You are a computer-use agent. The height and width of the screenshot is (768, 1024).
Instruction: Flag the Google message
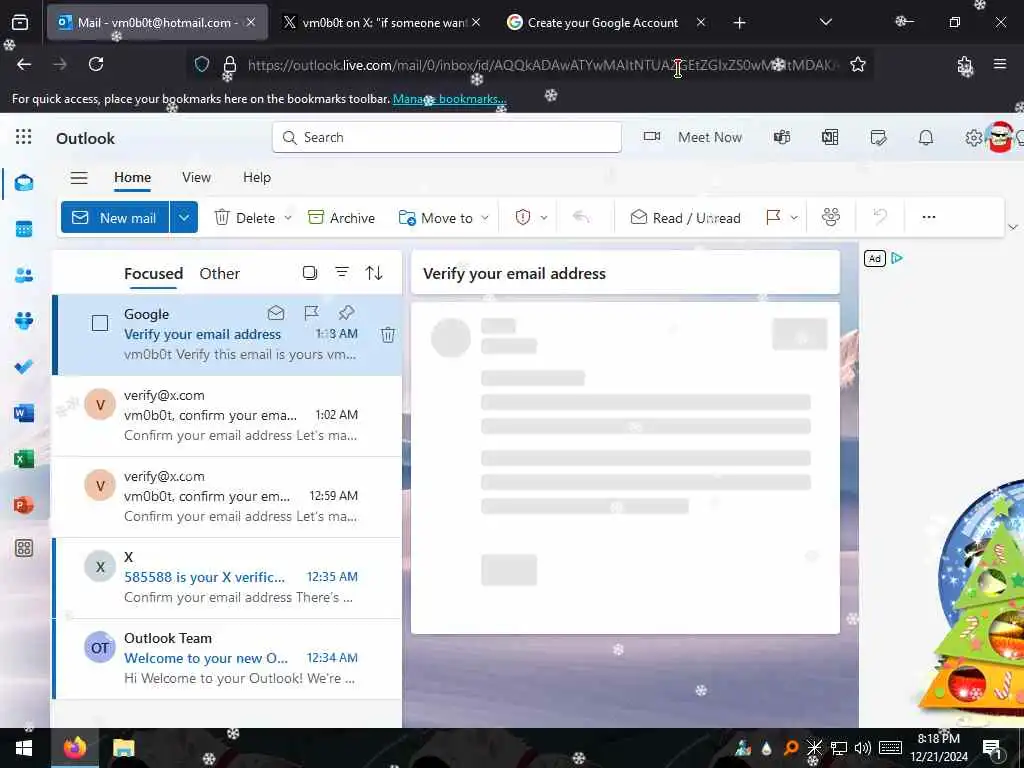[x=312, y=313]
